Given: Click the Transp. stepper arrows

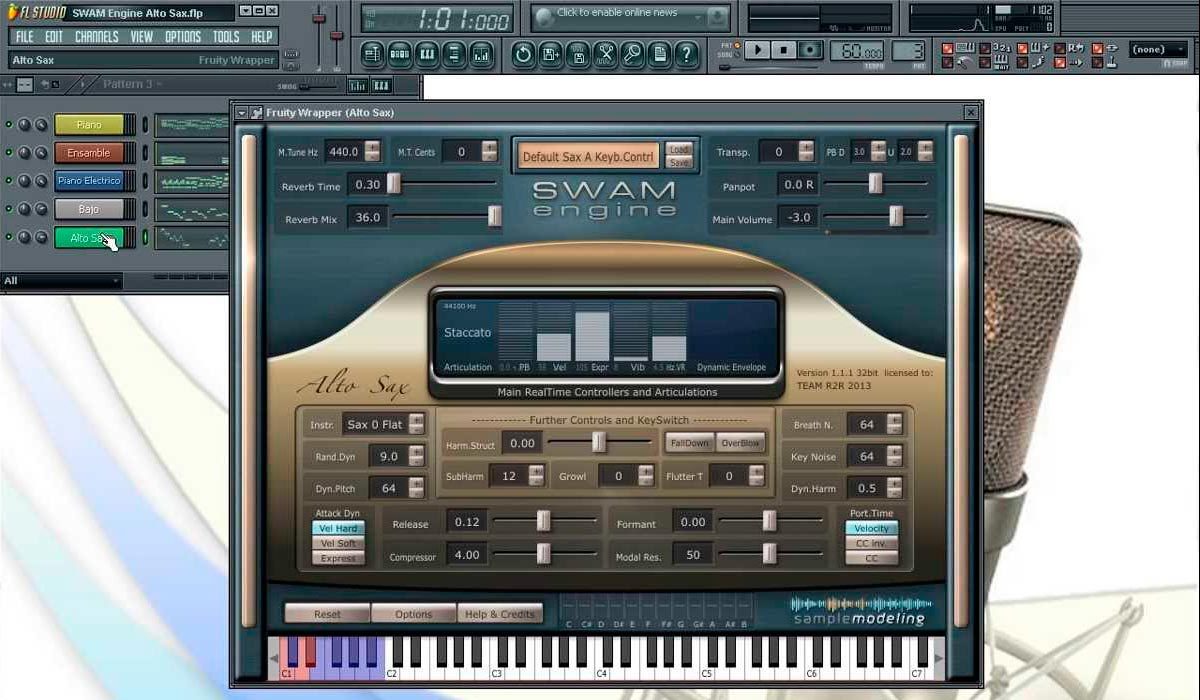Looking at the screenshot, I should [806, 152].
